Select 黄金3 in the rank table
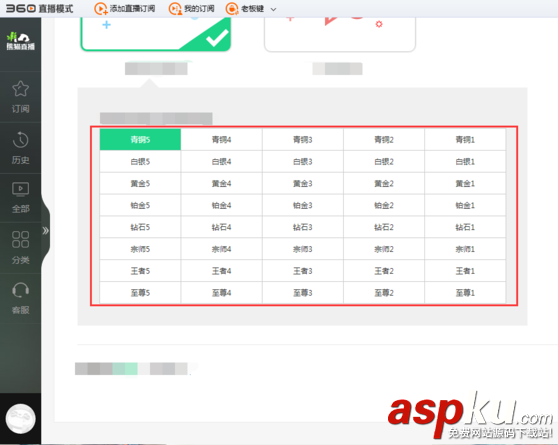The image size is (558, 445). pos(302,184)
